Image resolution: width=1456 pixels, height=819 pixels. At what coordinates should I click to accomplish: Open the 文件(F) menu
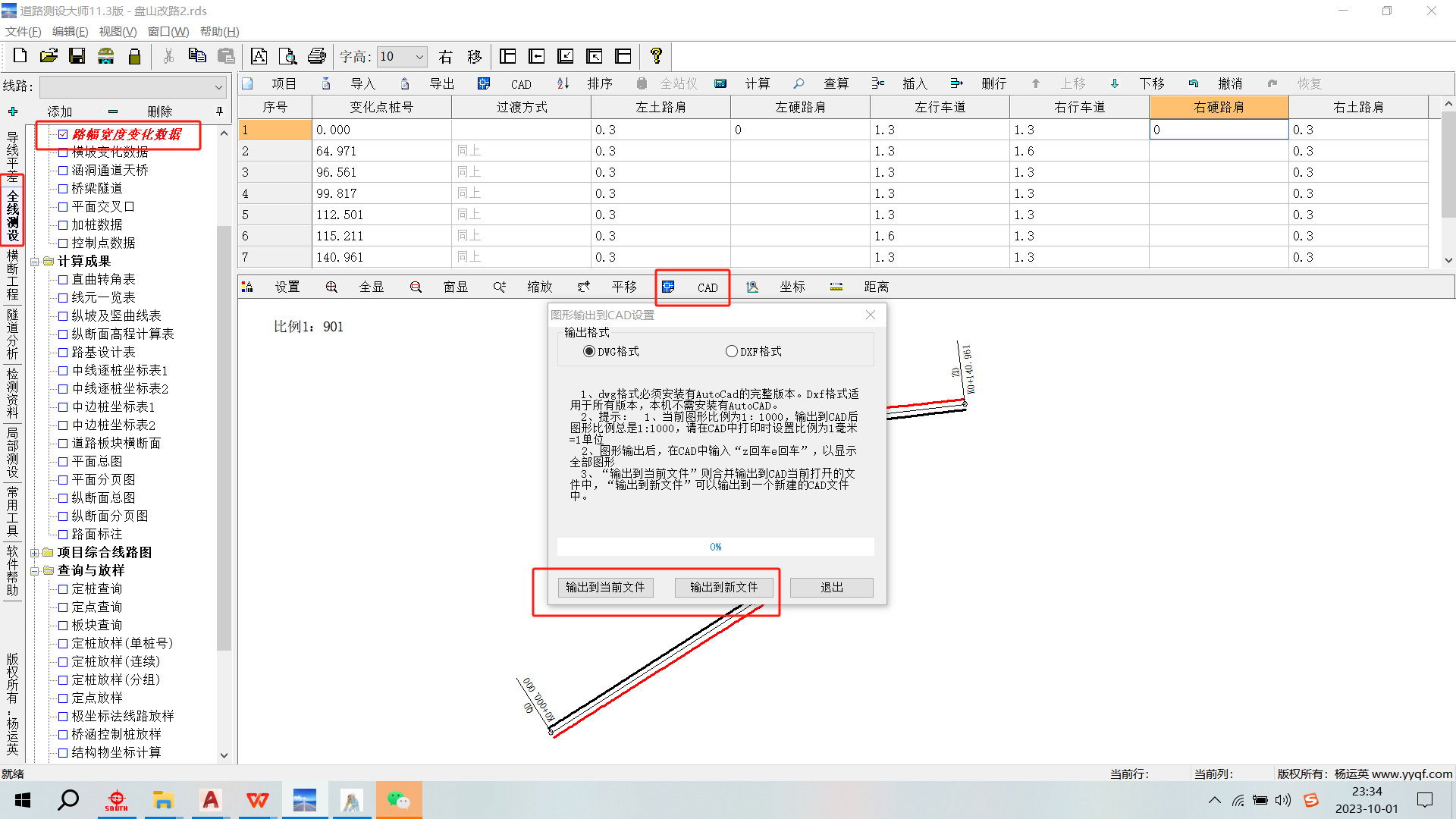point(23,31)
